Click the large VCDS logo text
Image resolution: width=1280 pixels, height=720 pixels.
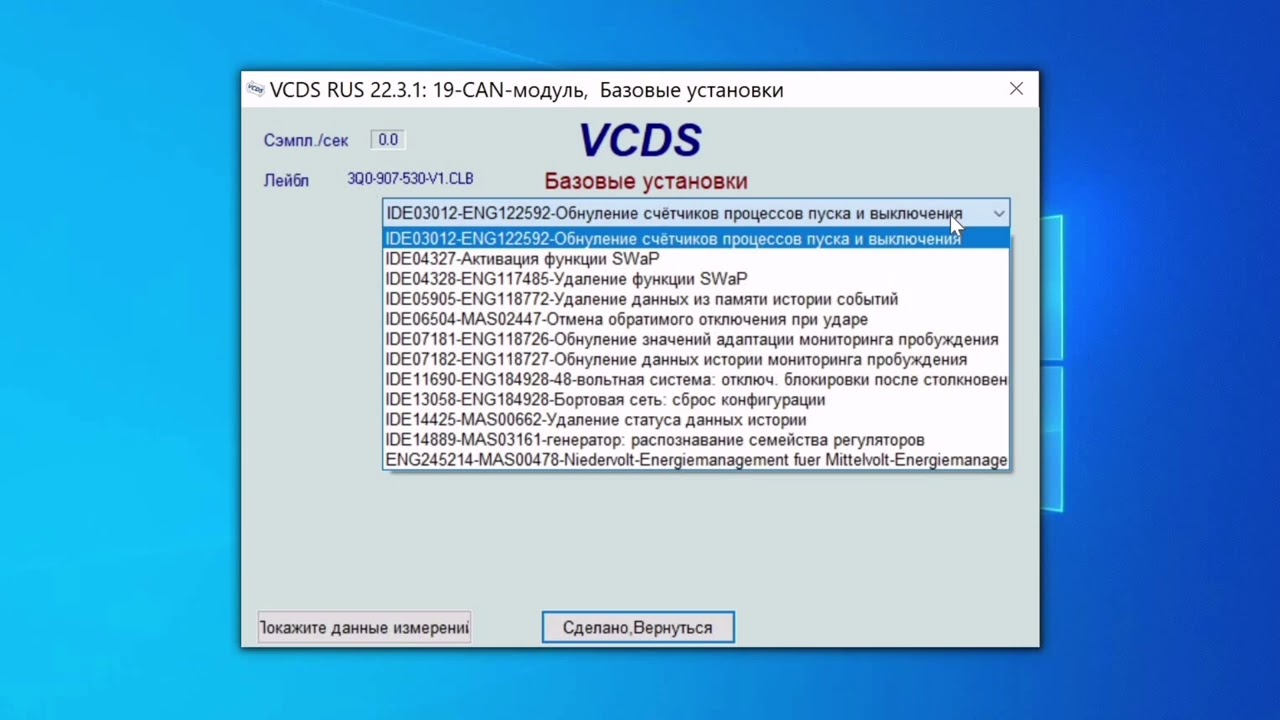pos(640,140)
